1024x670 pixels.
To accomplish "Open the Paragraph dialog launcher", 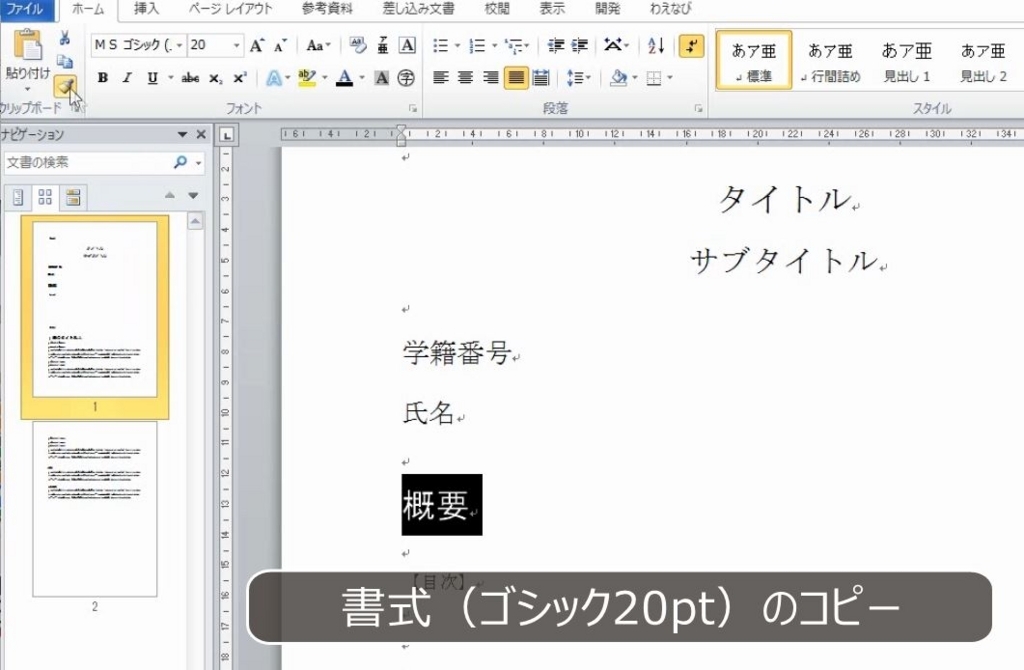I will pos(698,108).
